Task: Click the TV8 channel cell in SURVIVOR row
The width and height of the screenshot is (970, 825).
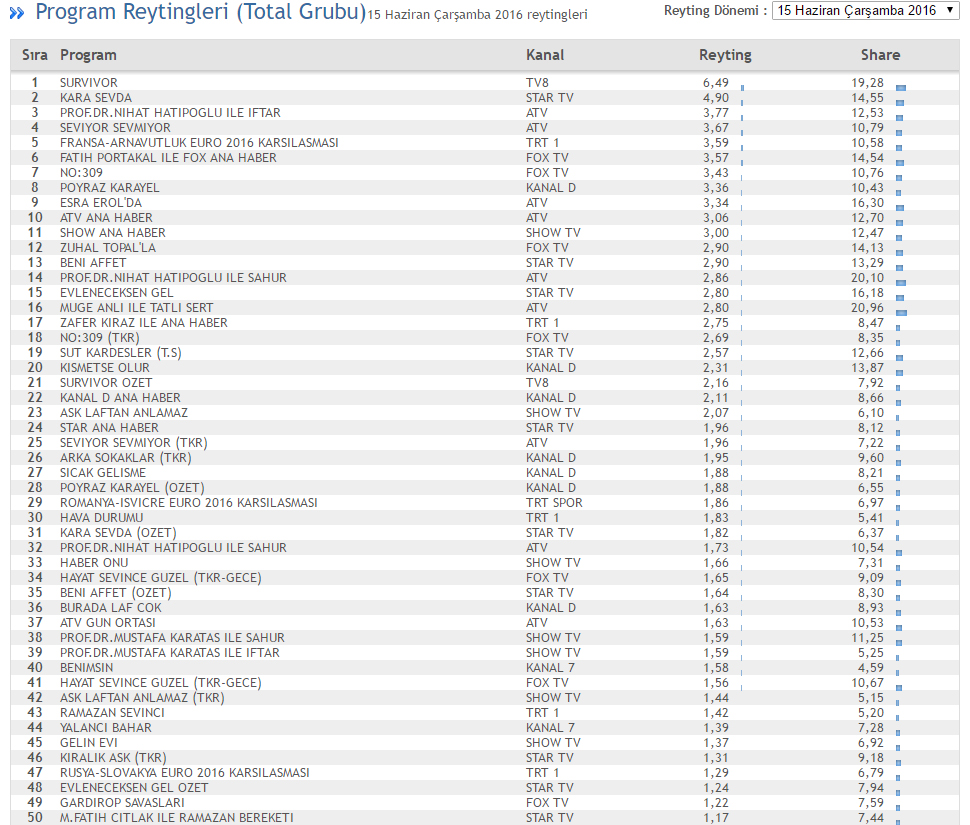Action: [x=538, y=83]
